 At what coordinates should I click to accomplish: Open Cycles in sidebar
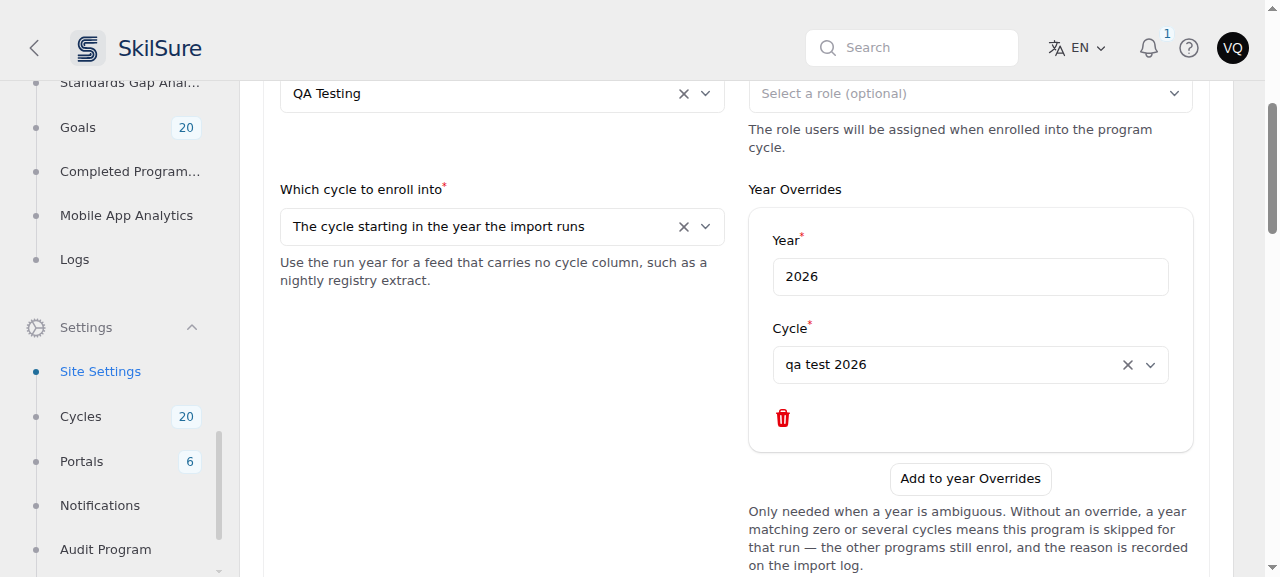(x=81, y=417)
